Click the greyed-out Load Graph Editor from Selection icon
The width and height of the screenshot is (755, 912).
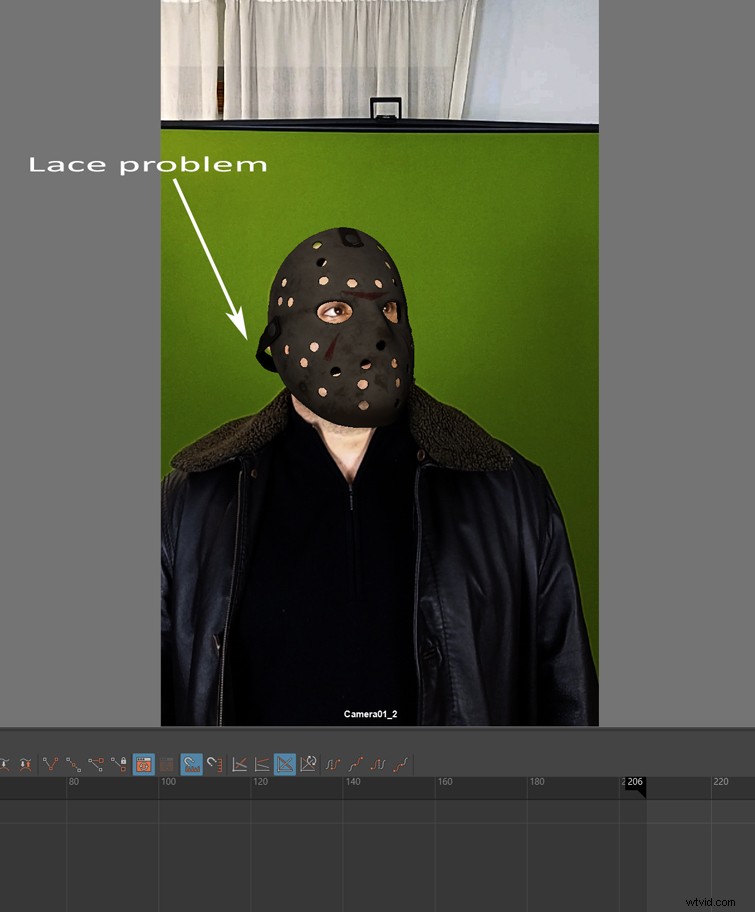166,764
